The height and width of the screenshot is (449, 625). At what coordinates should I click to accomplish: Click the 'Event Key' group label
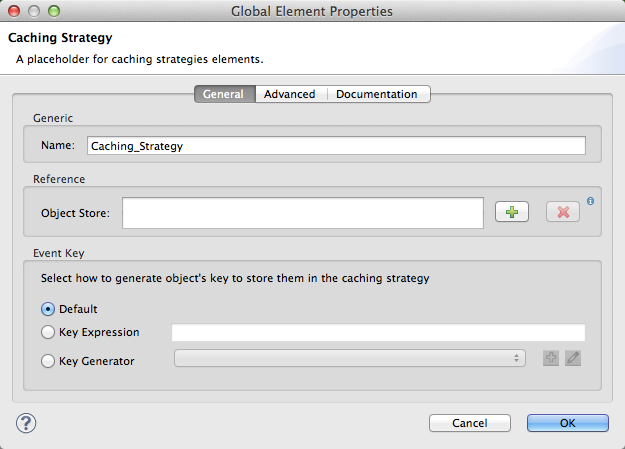[59, 254]
